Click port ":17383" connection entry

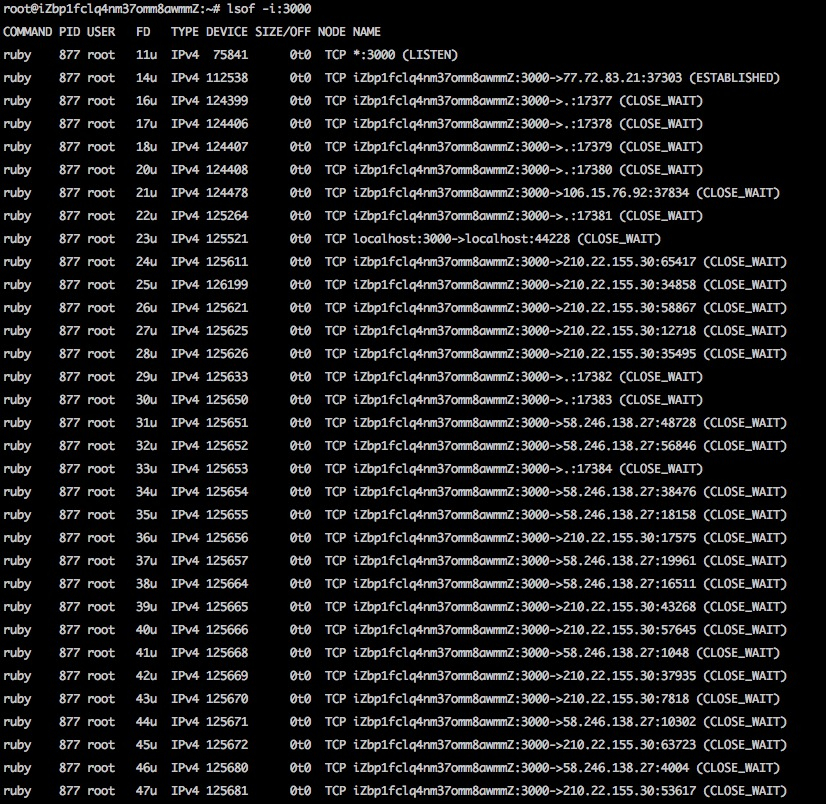coord(528,400)
